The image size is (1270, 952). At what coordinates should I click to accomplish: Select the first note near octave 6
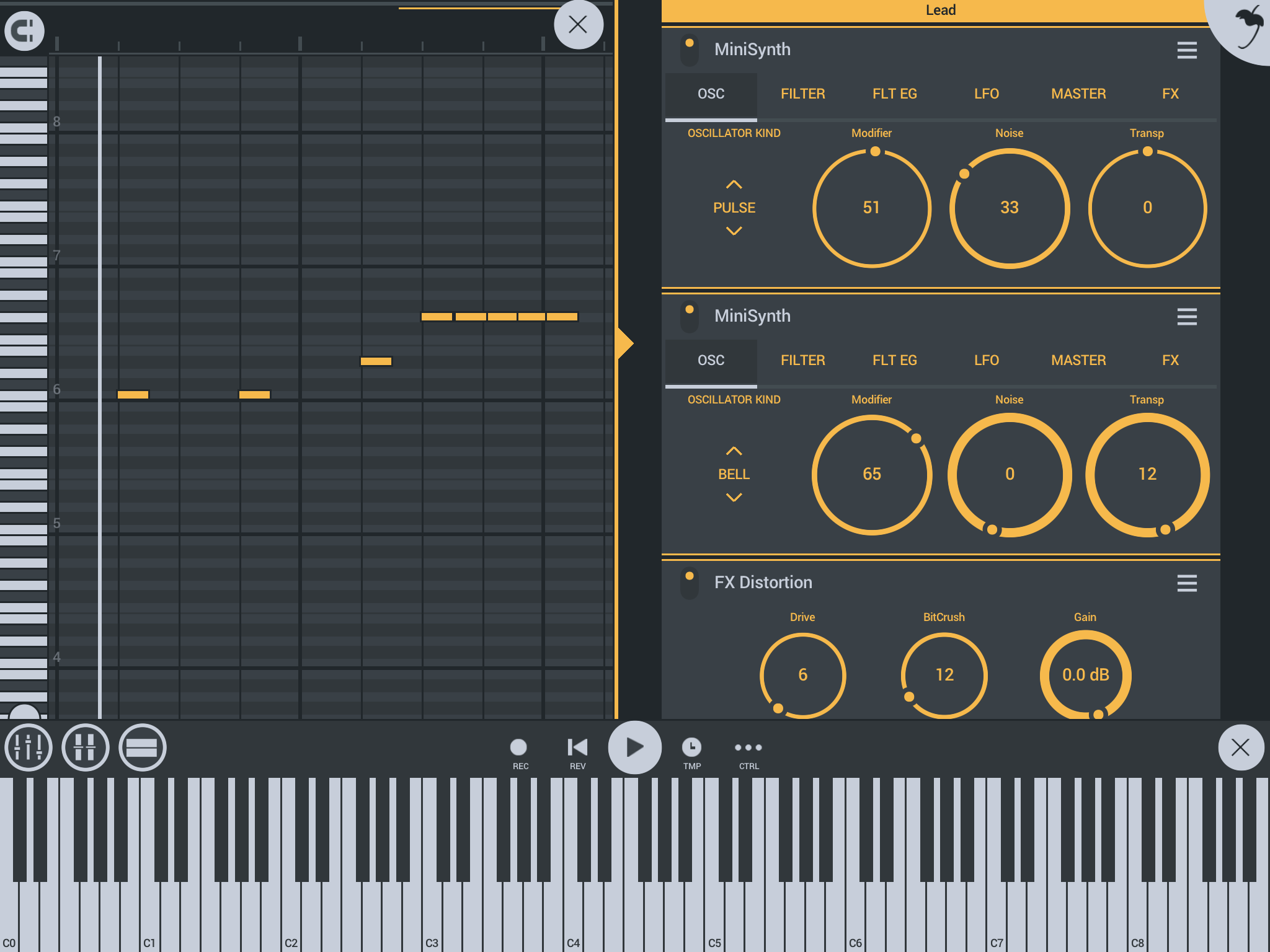click(133, 395)
